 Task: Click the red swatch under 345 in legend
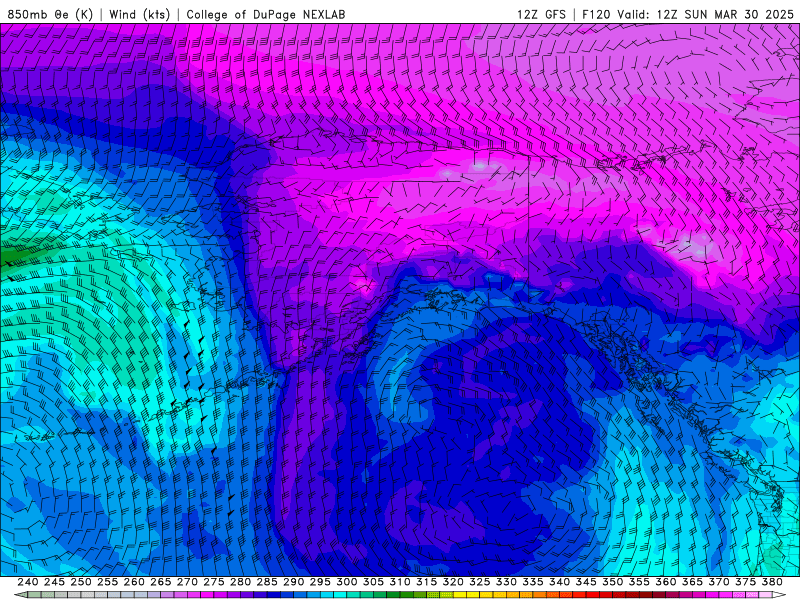click(592, 595)
